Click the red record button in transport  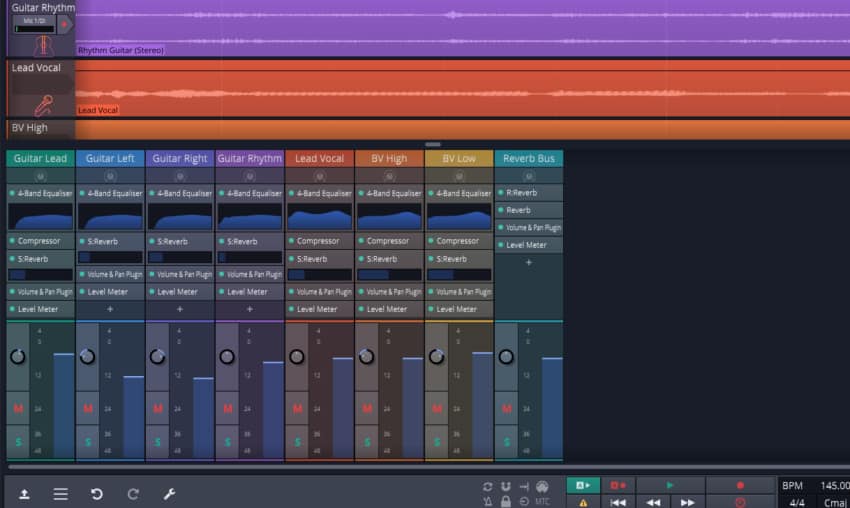[740, 485]
